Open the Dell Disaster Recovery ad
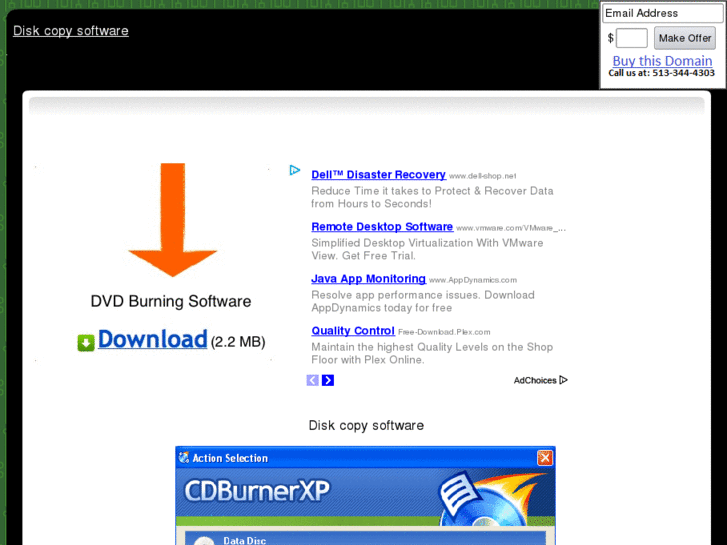The height and width of the screenshot is (545, 727). (x=378, y=175)
